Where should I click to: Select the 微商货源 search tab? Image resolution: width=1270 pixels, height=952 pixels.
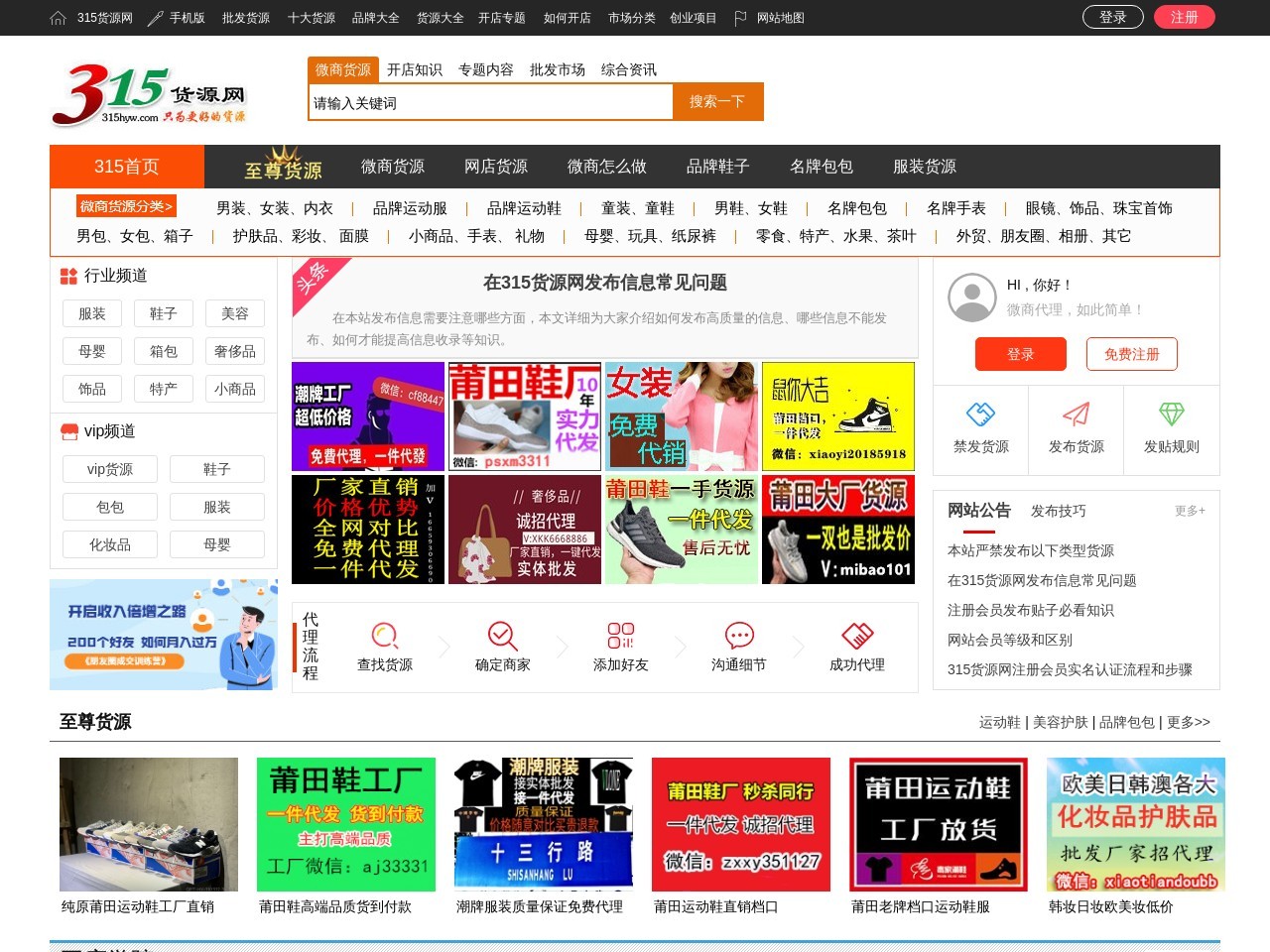(343, 69)
